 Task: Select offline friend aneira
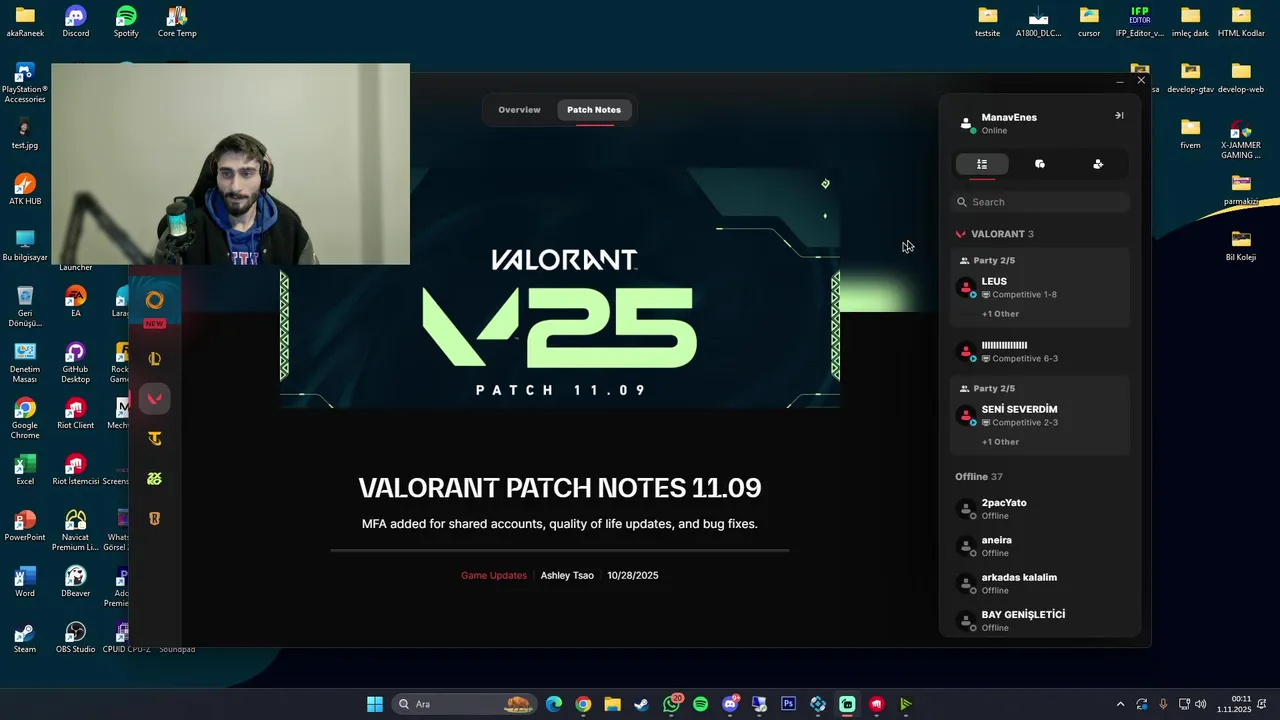point(1040,546)
